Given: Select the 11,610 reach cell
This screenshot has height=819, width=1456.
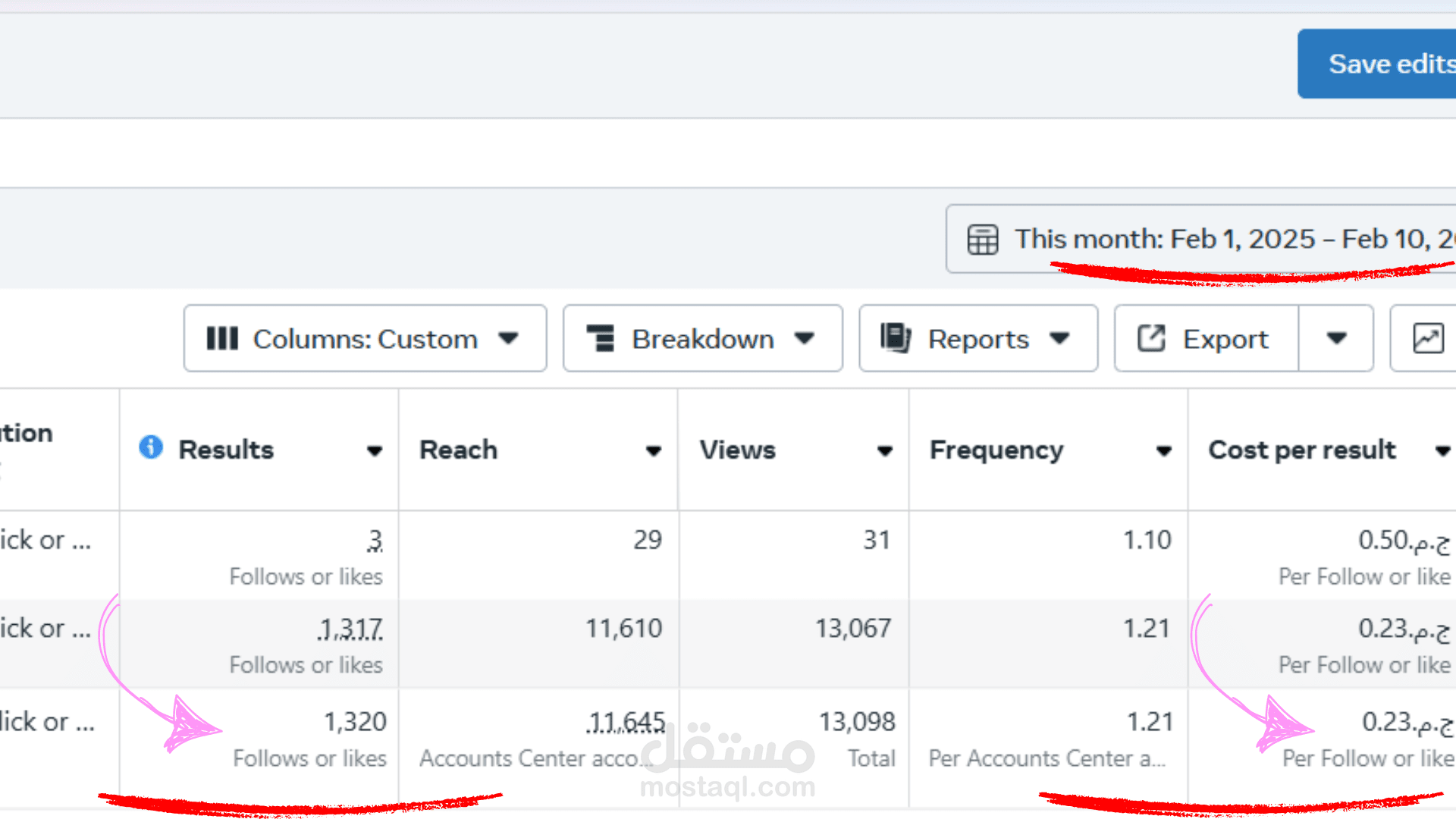Looking at the screenshot, I should pos(624,629).
